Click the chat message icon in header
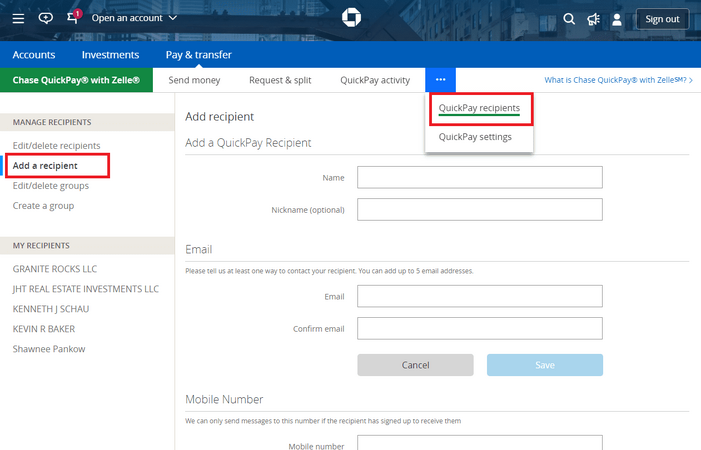This screenshot has height=450, width=701. 45,18
